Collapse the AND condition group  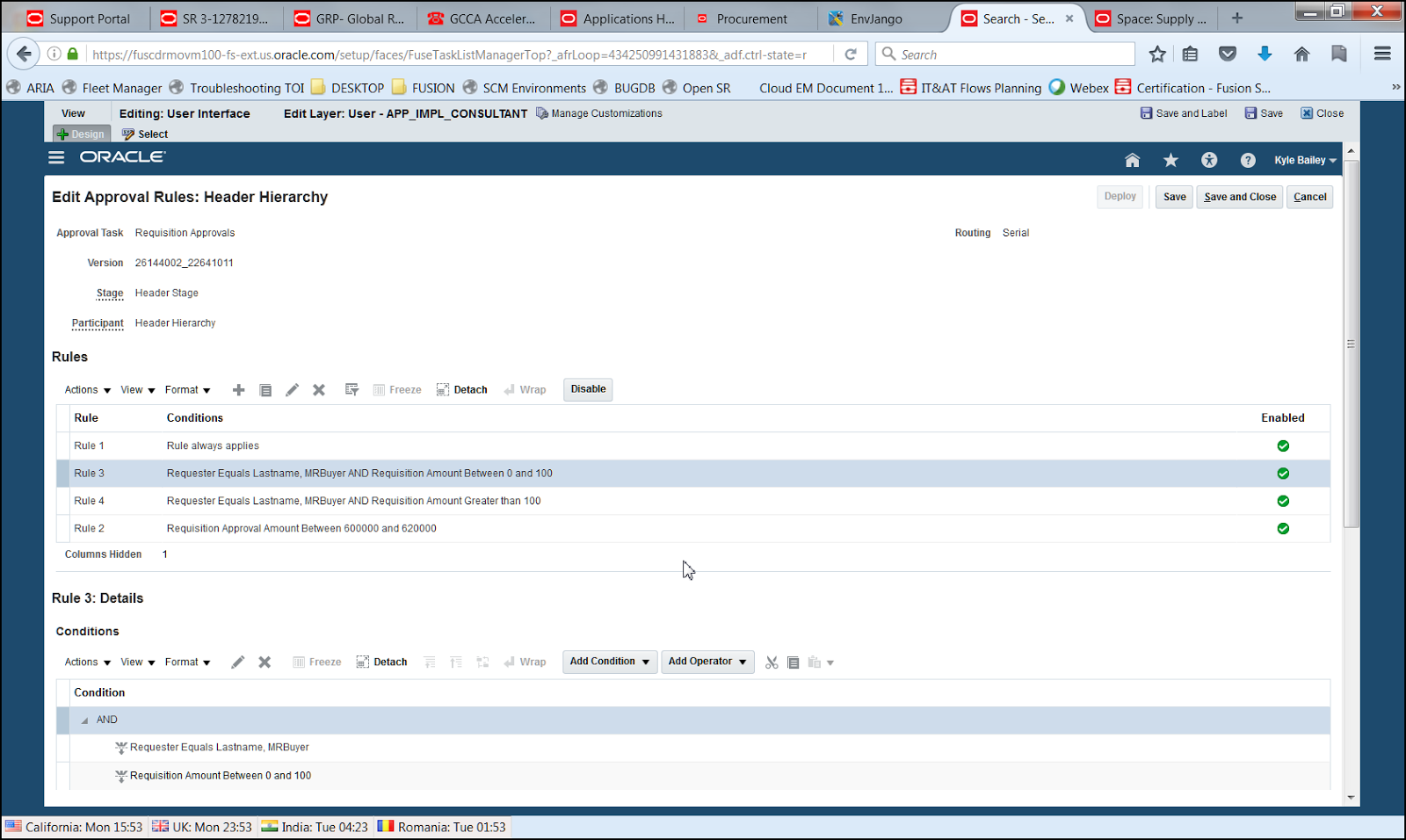84,720
